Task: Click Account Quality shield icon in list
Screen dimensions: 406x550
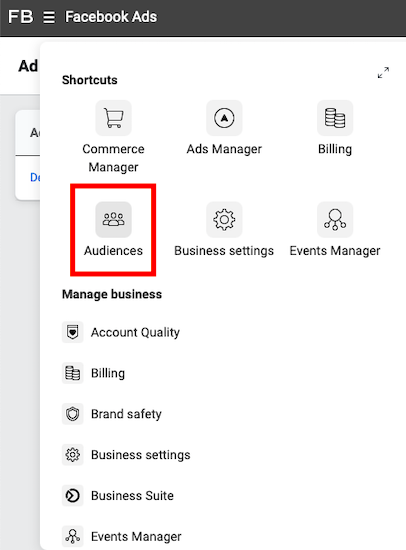Action: [x=73, y=332]
